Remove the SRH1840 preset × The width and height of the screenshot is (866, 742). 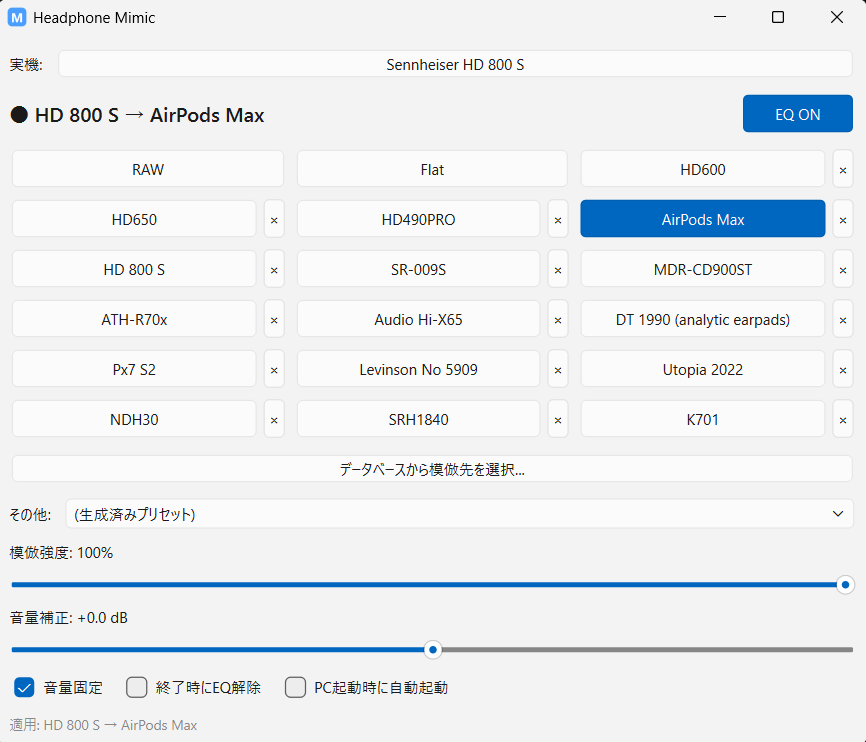click(x=558, y=419)
